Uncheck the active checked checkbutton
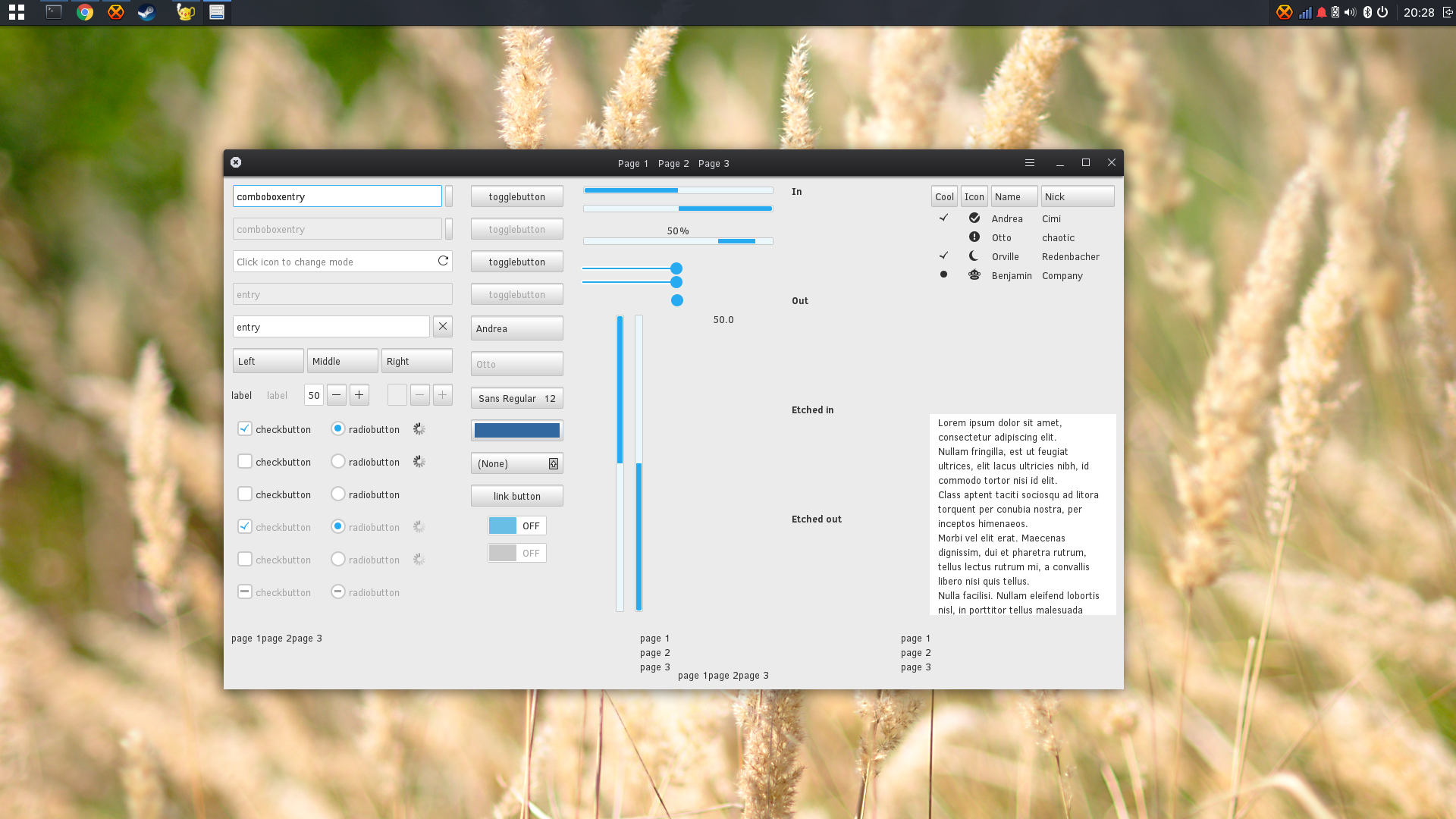1456x819 pixels. coord(245,428)
